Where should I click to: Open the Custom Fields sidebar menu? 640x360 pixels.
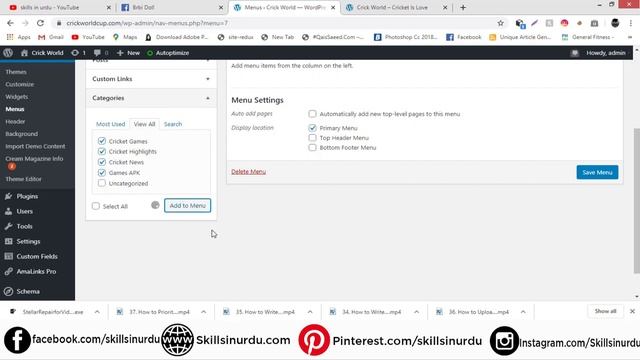pos(37,256)
